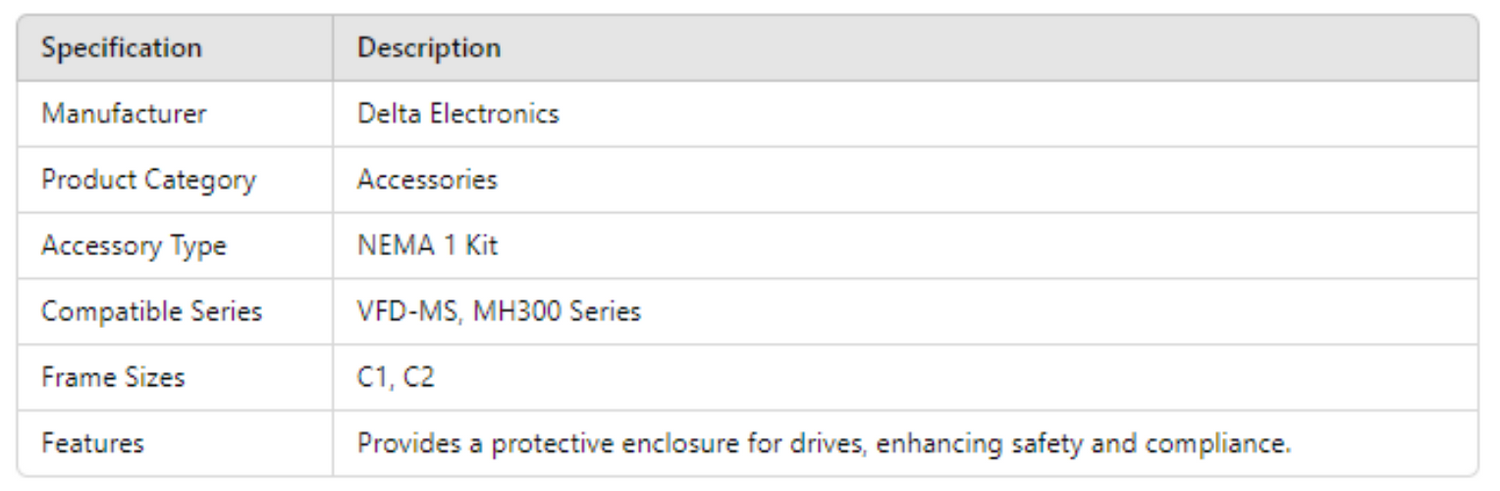Click the Delta Electronics value
Screen dimensions: 1500x491
458,114
